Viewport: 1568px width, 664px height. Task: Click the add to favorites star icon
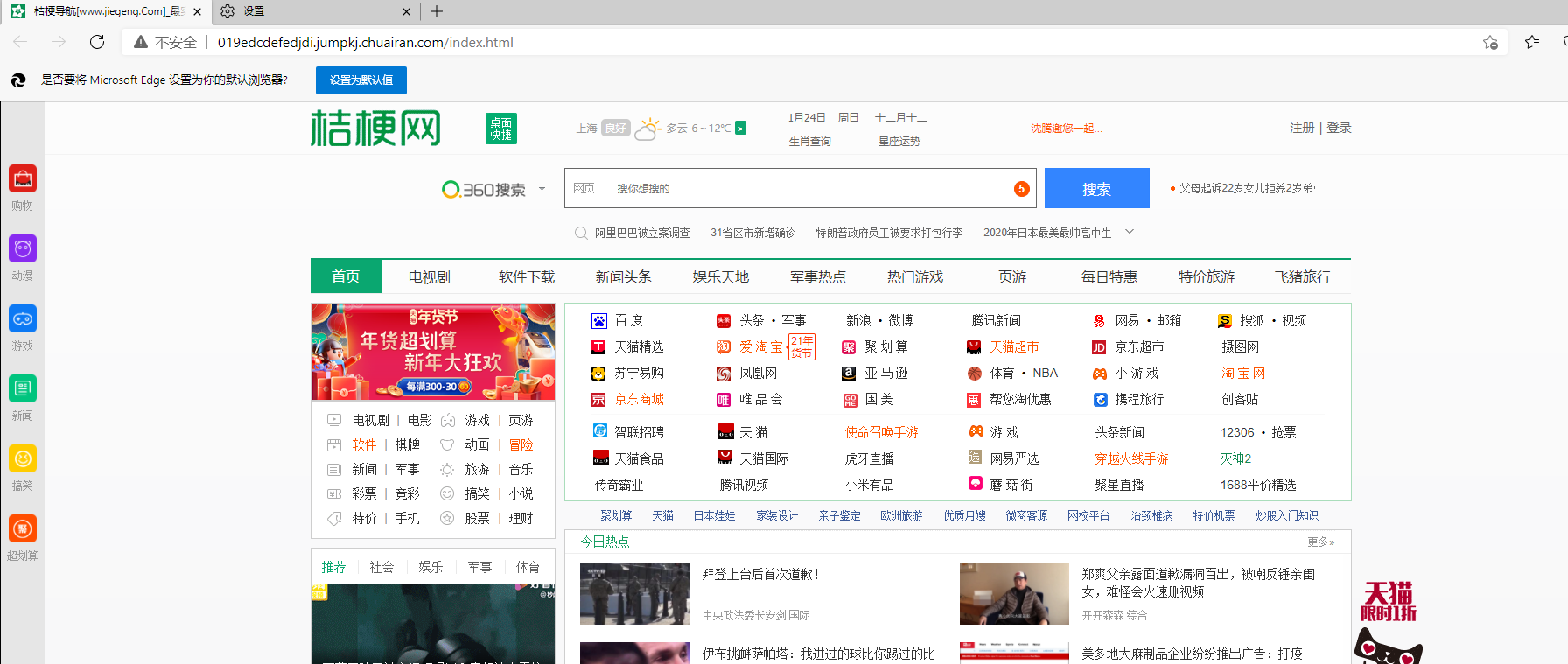[x=1490, y=42]
